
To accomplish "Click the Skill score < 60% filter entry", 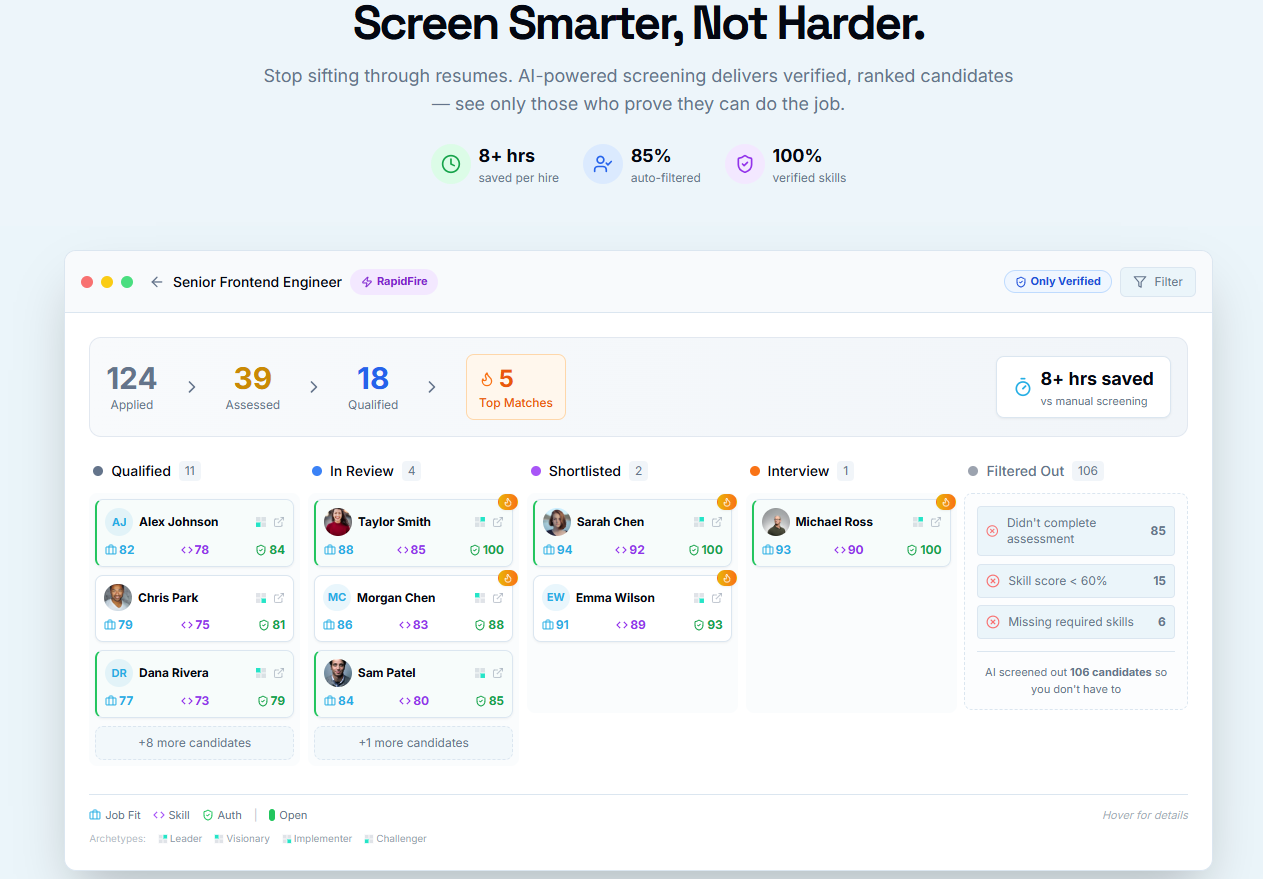I will pos(1075,581).
